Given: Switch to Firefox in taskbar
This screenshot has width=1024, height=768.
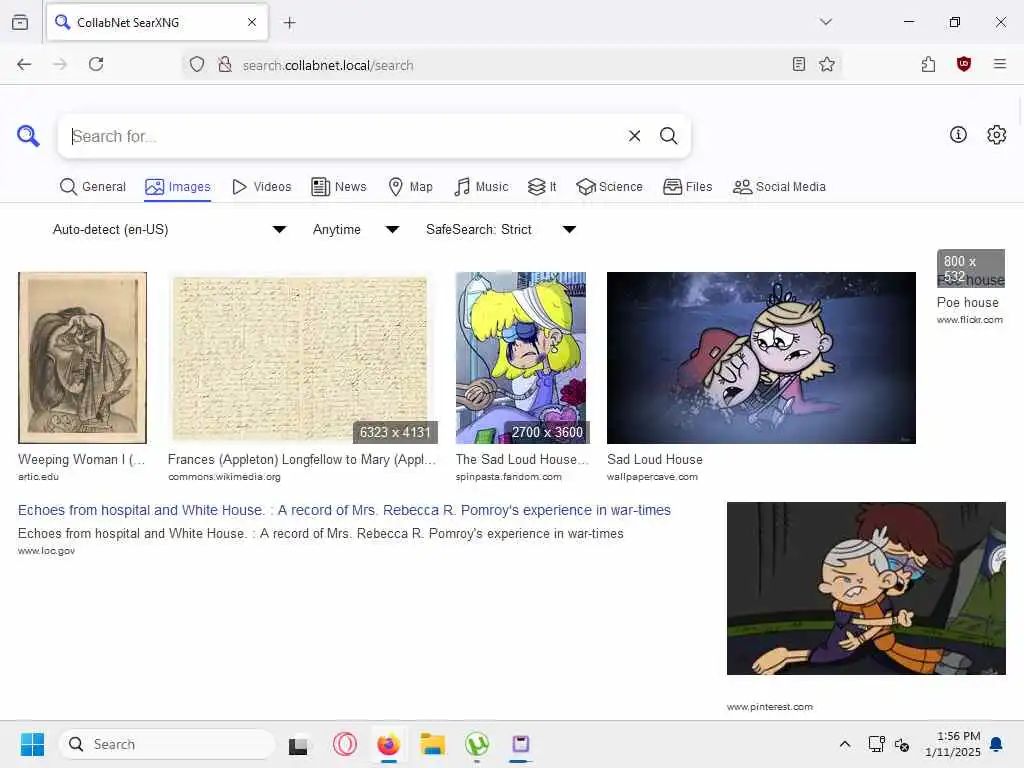Looking at the screenshot, I should coord(388,744).
